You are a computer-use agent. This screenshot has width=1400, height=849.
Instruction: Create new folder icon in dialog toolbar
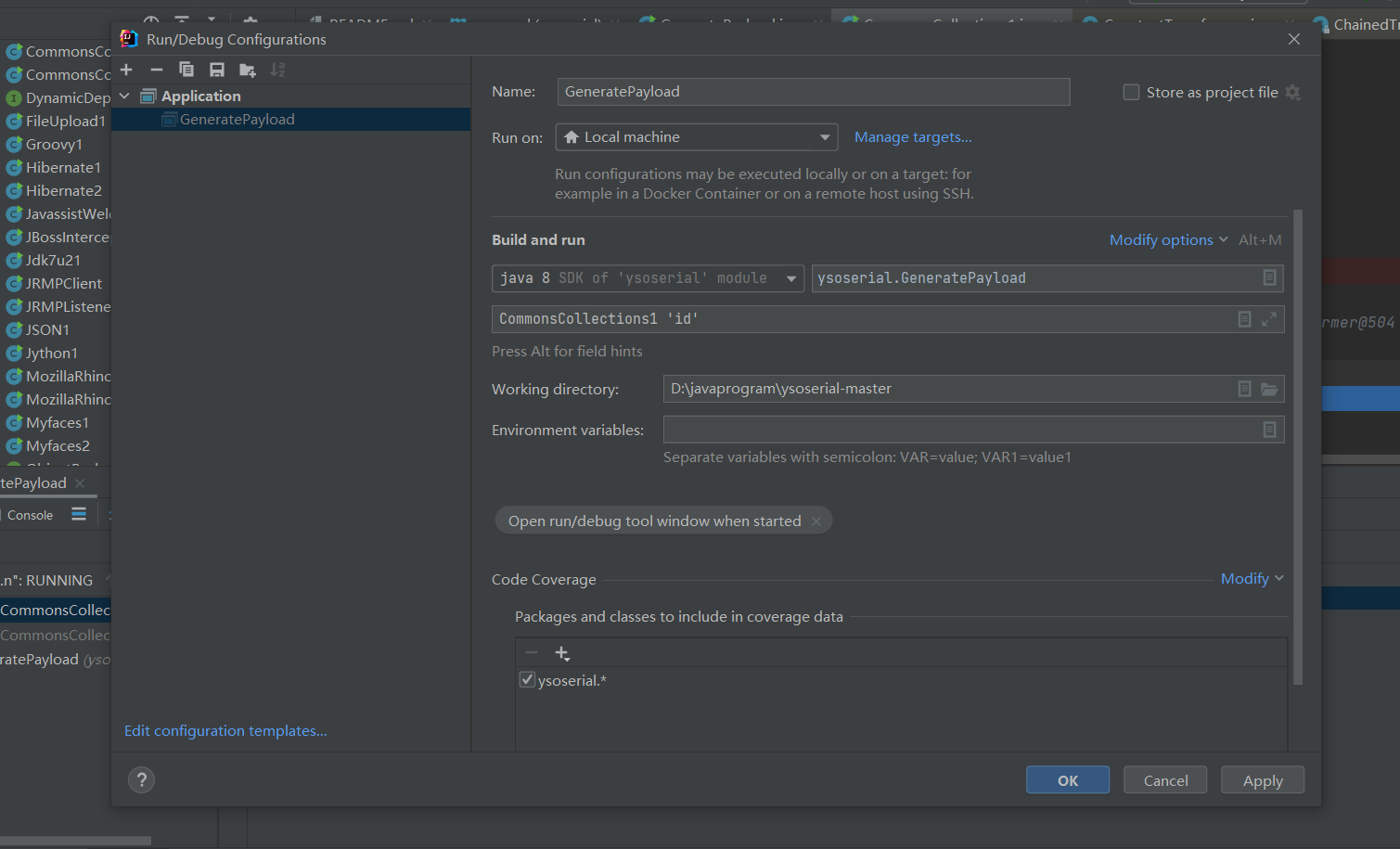coord(248,70)
